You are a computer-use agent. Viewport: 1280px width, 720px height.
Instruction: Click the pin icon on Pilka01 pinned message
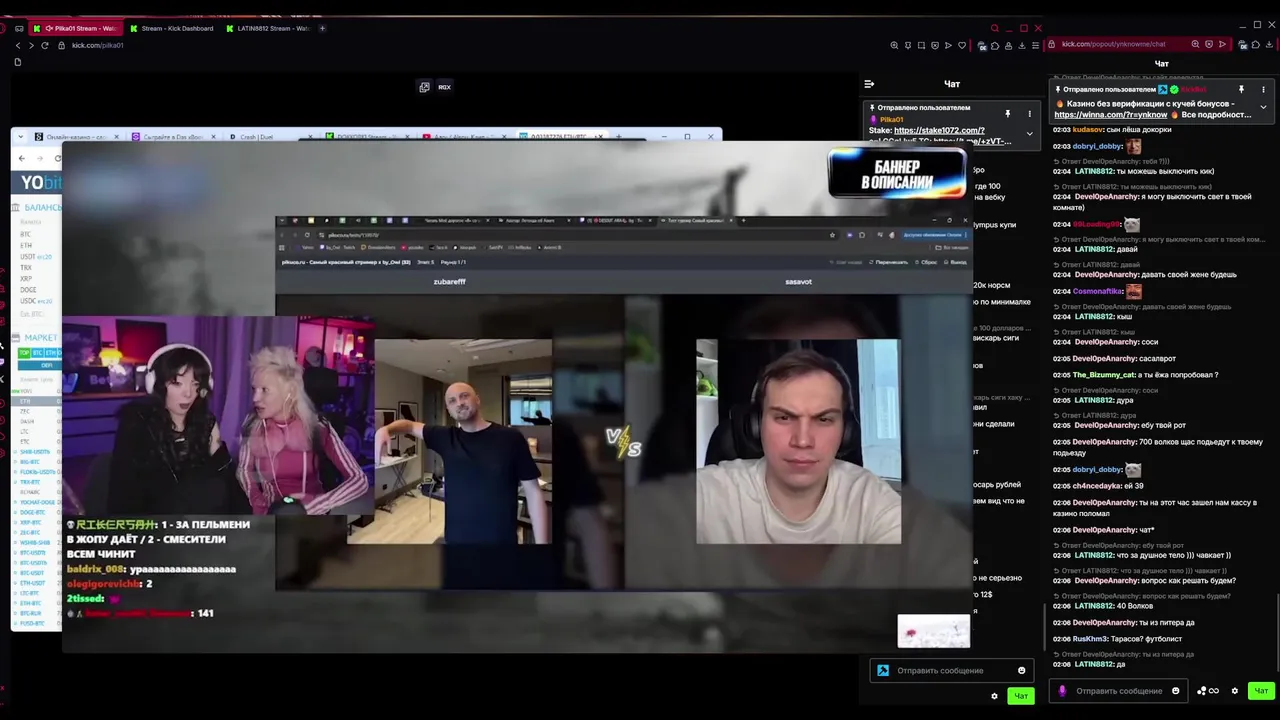[x=1008, y=114]
